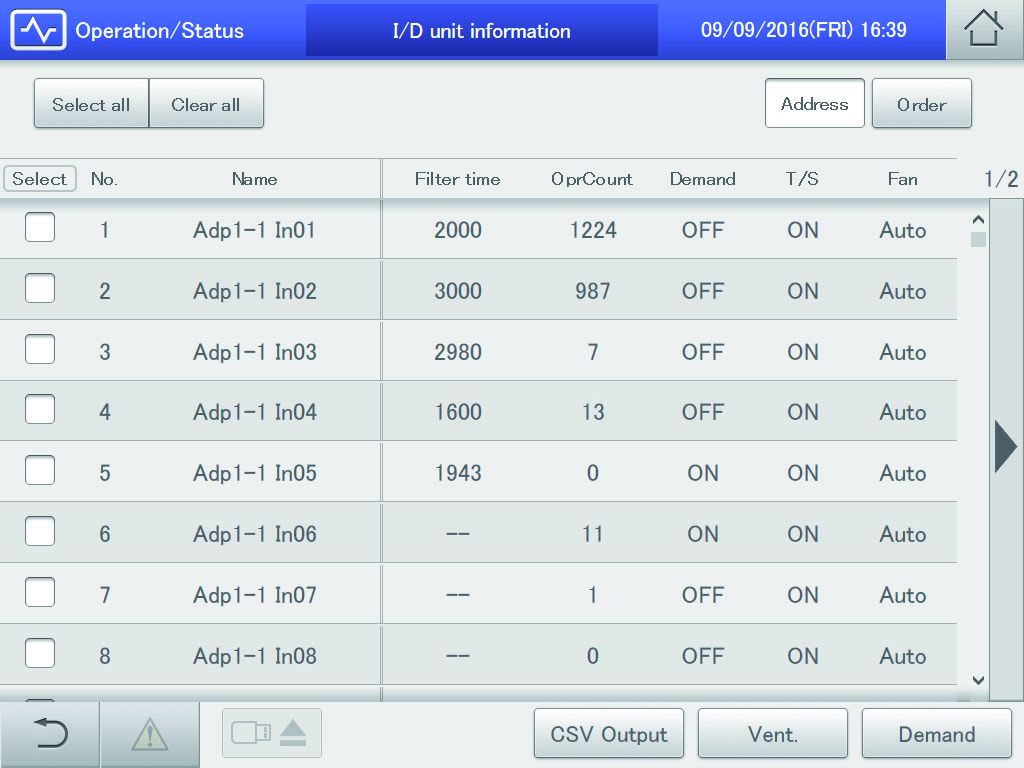Tick the checkbox for Adp1-1 In01
The width and height of the screenshot is (1024, 768).
[40, 229]
